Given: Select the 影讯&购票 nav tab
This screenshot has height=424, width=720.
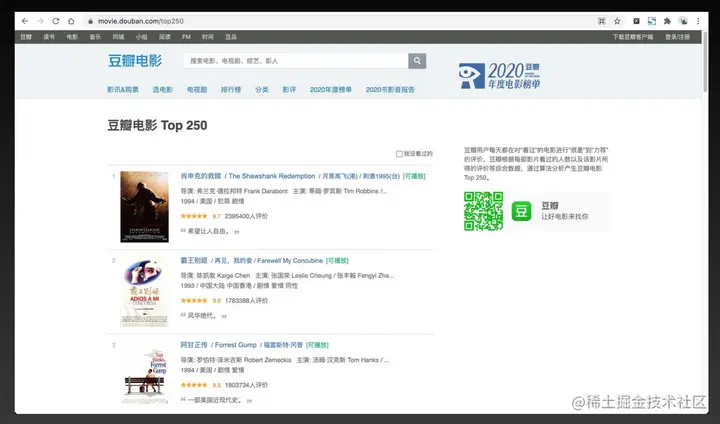Looking at the screenshot, I should point(123,90).
